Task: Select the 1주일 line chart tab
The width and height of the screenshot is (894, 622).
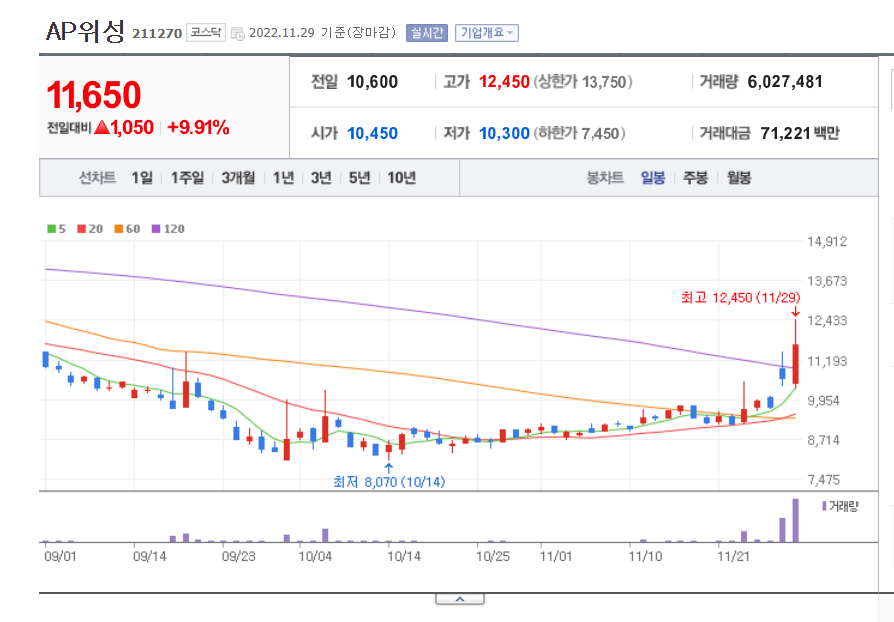Action: click(187, 178)
